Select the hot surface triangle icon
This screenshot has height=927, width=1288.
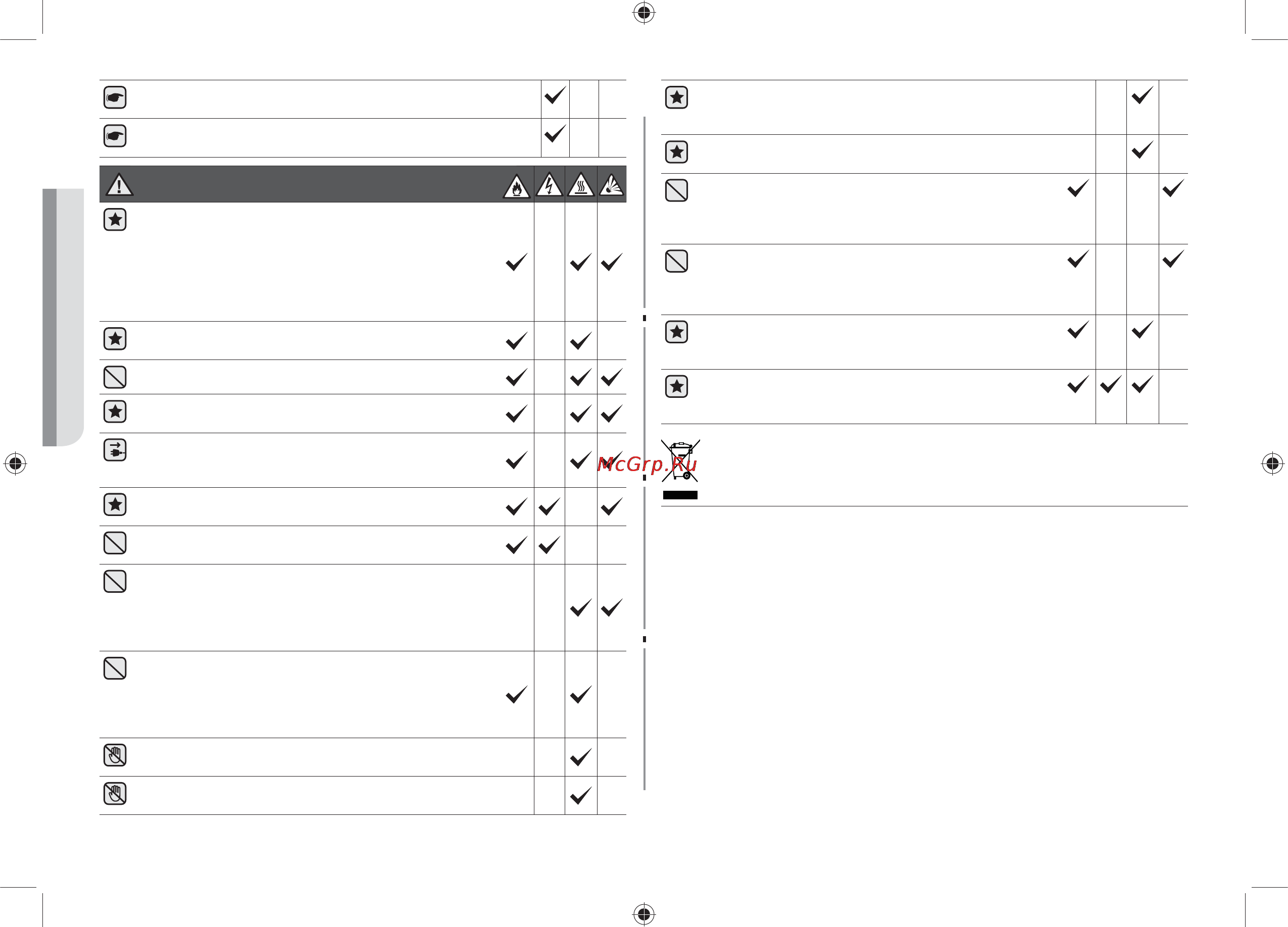[x=580, y=185]
